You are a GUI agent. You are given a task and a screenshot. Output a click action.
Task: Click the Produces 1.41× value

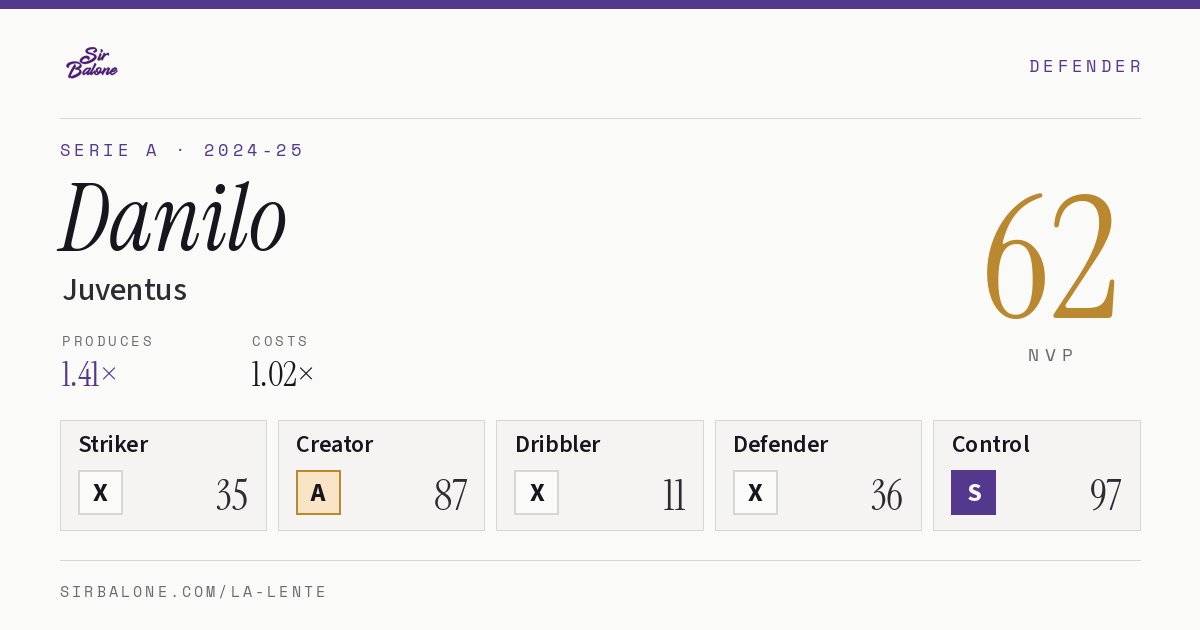pos(89,374)
